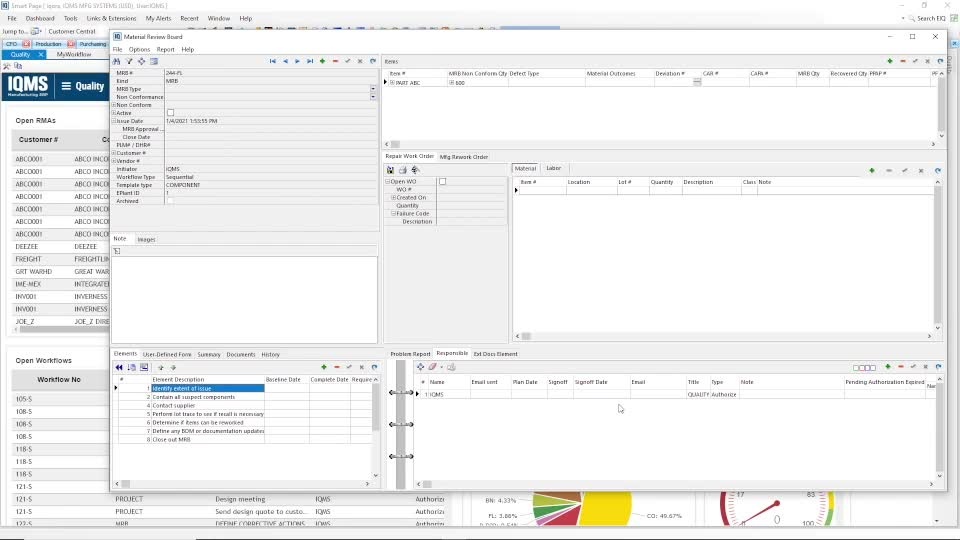Go to previous MRB record
The image size is (960, 540).
(x=285, y=61)
